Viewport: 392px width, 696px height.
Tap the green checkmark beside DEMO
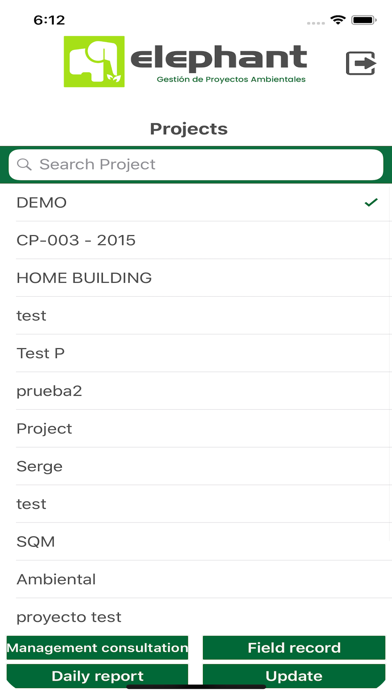coord(371,202)
